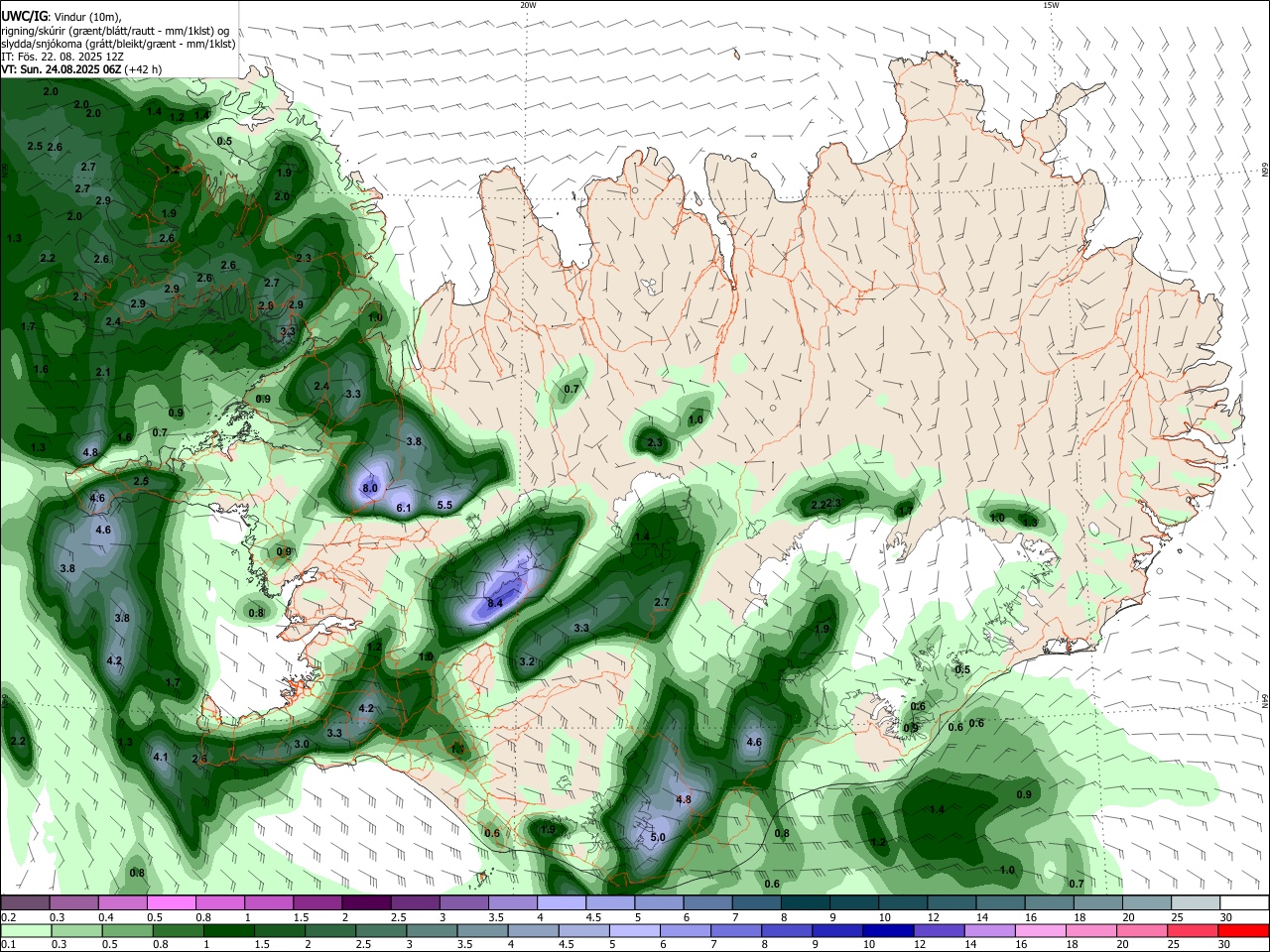Click the light lavender swatch labeled 4.5 in top legend row
The image size is (1270, 952).
[609, 902]
